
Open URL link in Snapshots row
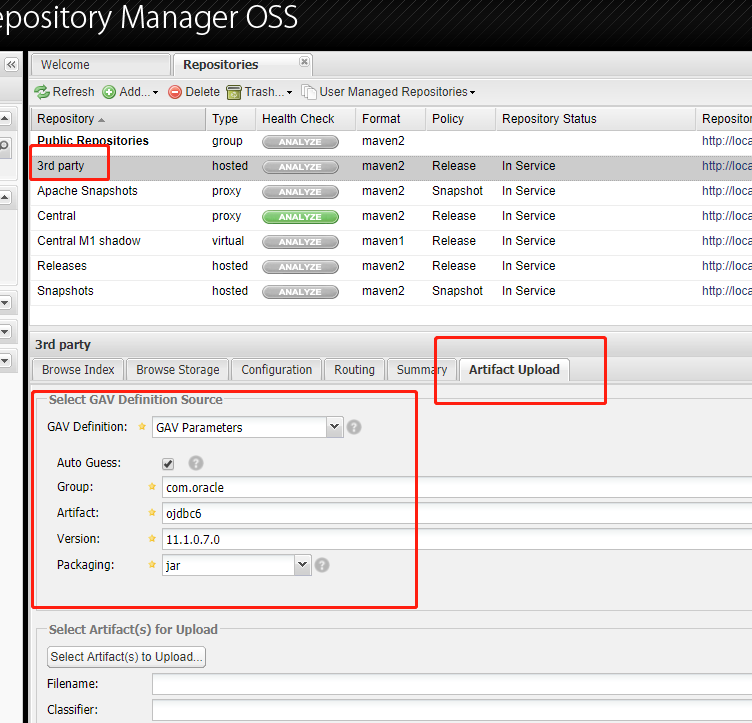[727, 291]
